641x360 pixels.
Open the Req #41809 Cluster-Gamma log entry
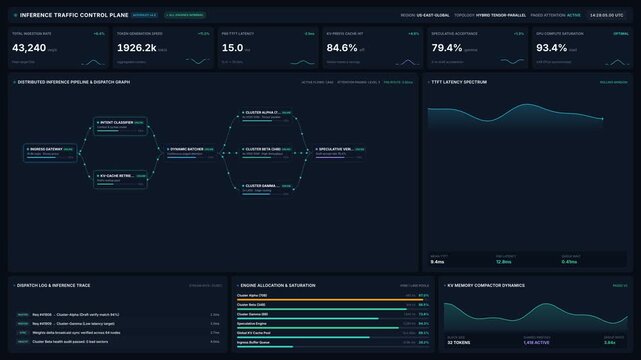(118, 324)
